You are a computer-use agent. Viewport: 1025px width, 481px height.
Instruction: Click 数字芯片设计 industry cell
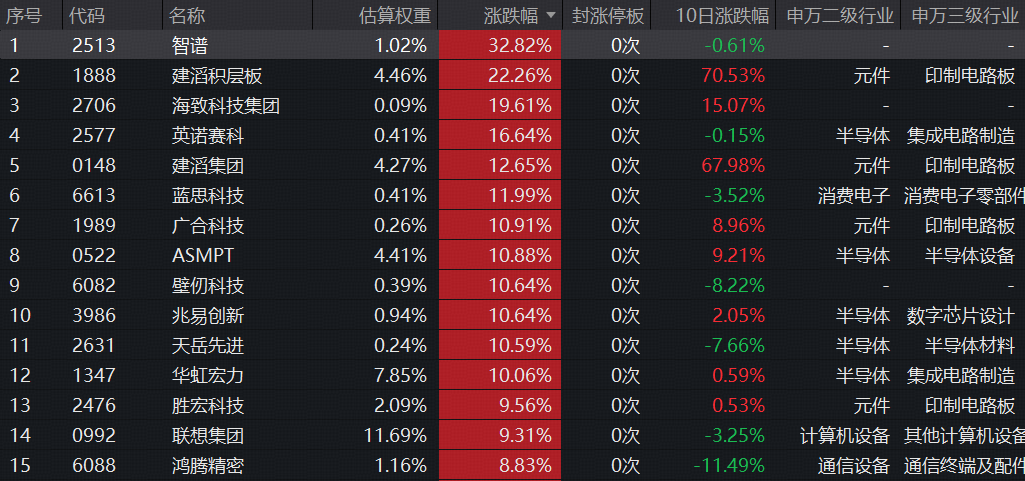pos(961,316)
